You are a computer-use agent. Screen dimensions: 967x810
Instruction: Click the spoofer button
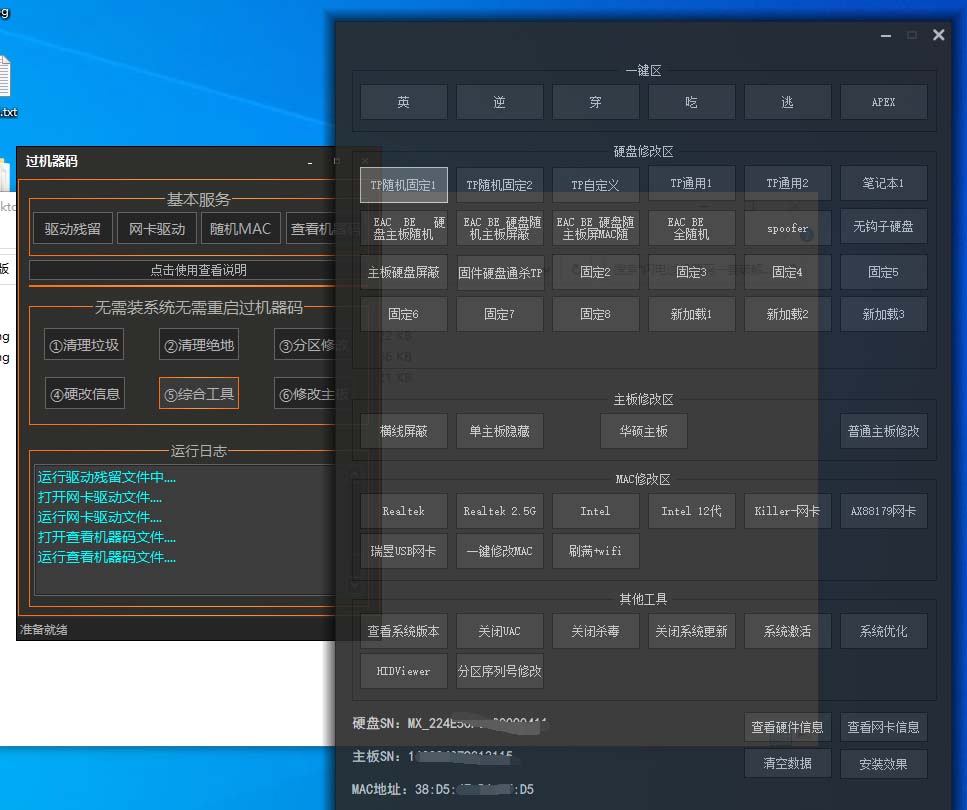coord(787,228)
